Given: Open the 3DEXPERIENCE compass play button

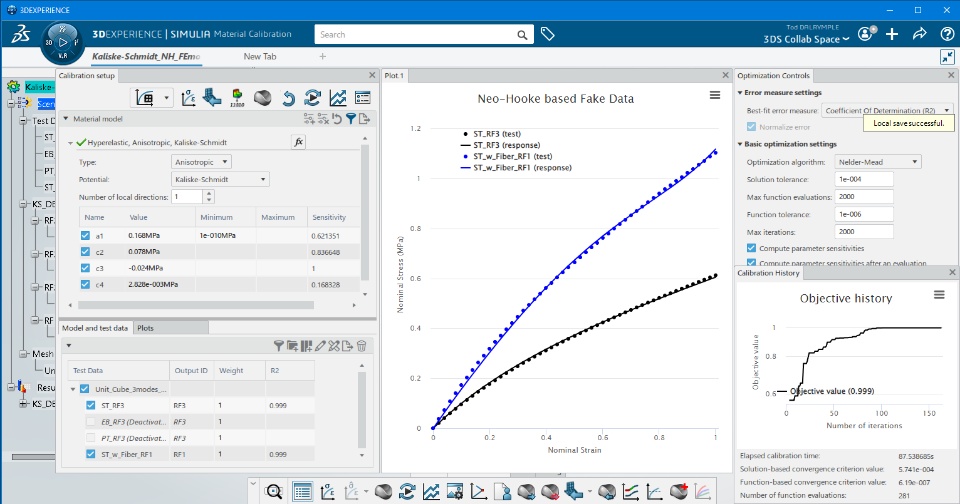Looking at the screenshot, I should (62, 43).
